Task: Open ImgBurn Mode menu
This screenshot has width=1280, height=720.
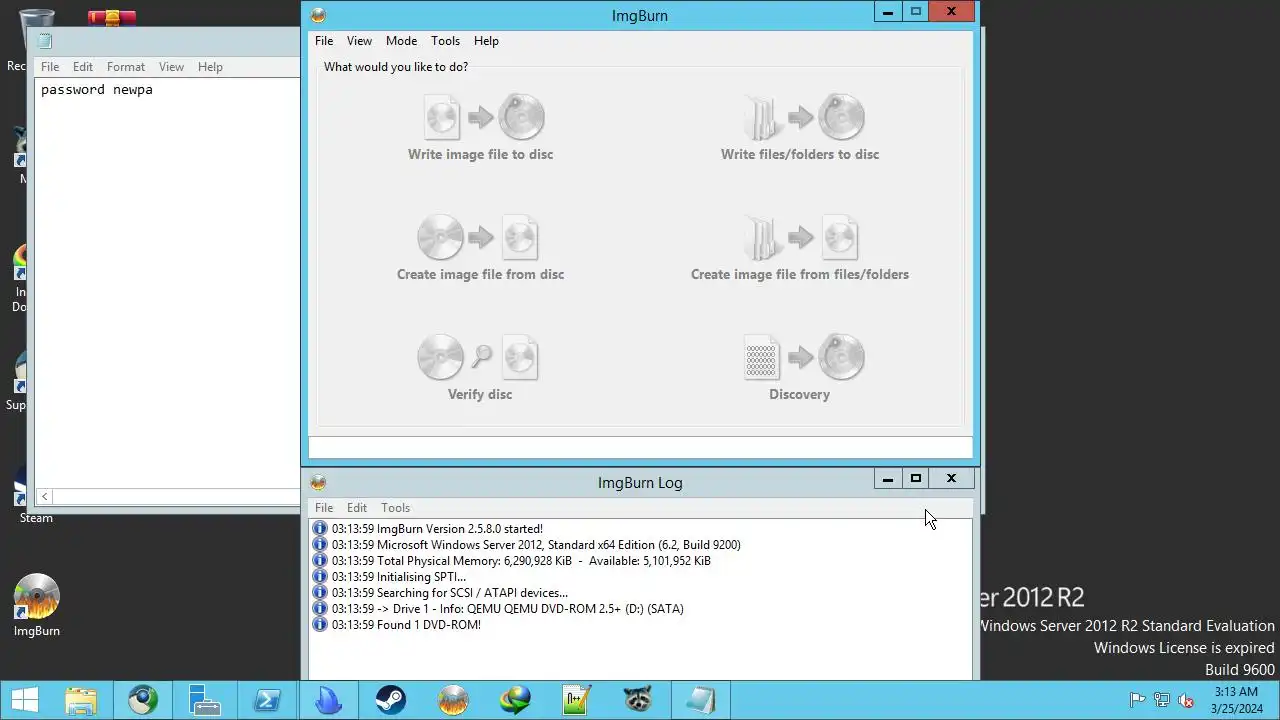Action: [x=401, y=41]
